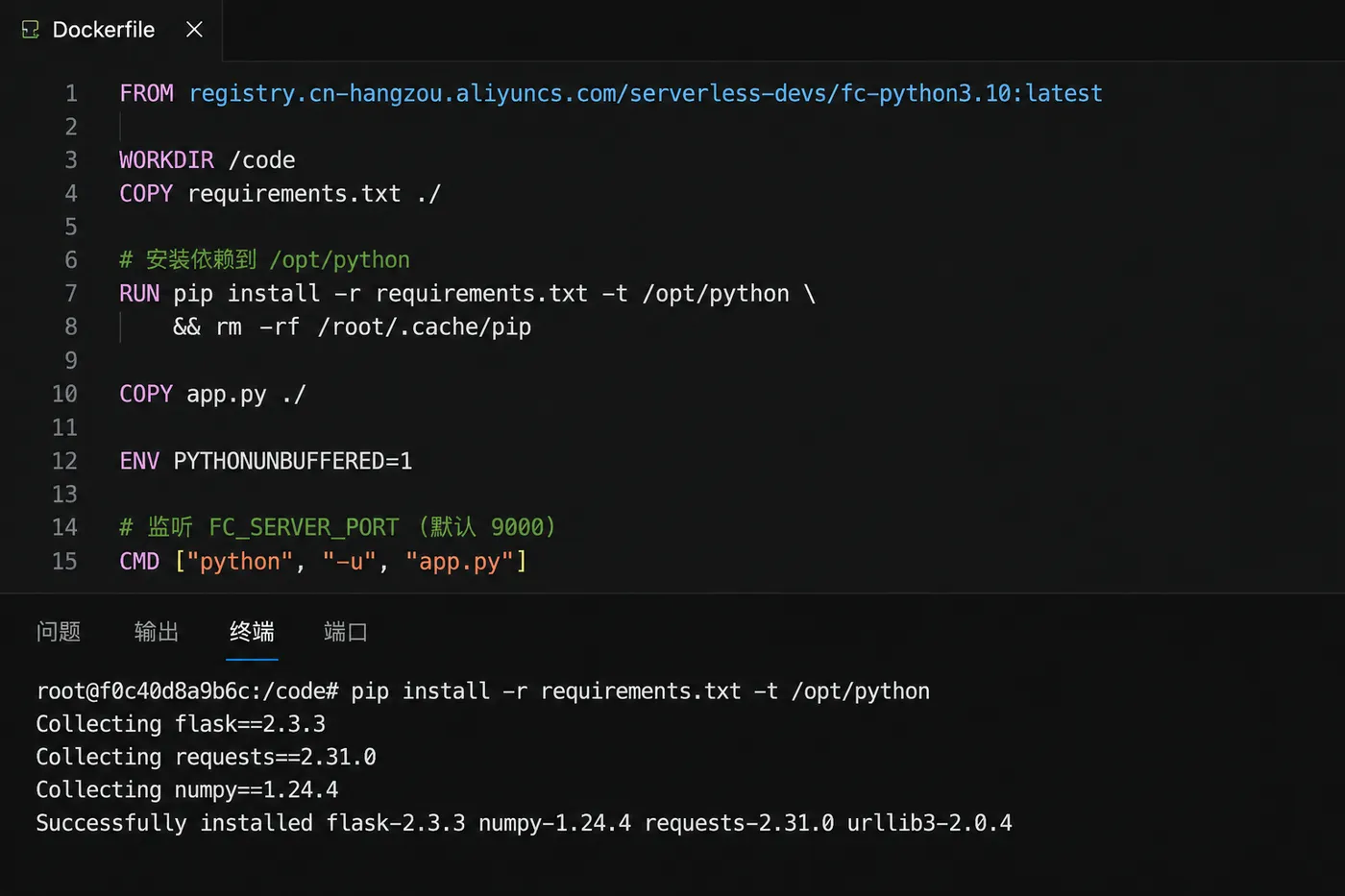Click the Successfully installed terminal output line

coord(524,823)
